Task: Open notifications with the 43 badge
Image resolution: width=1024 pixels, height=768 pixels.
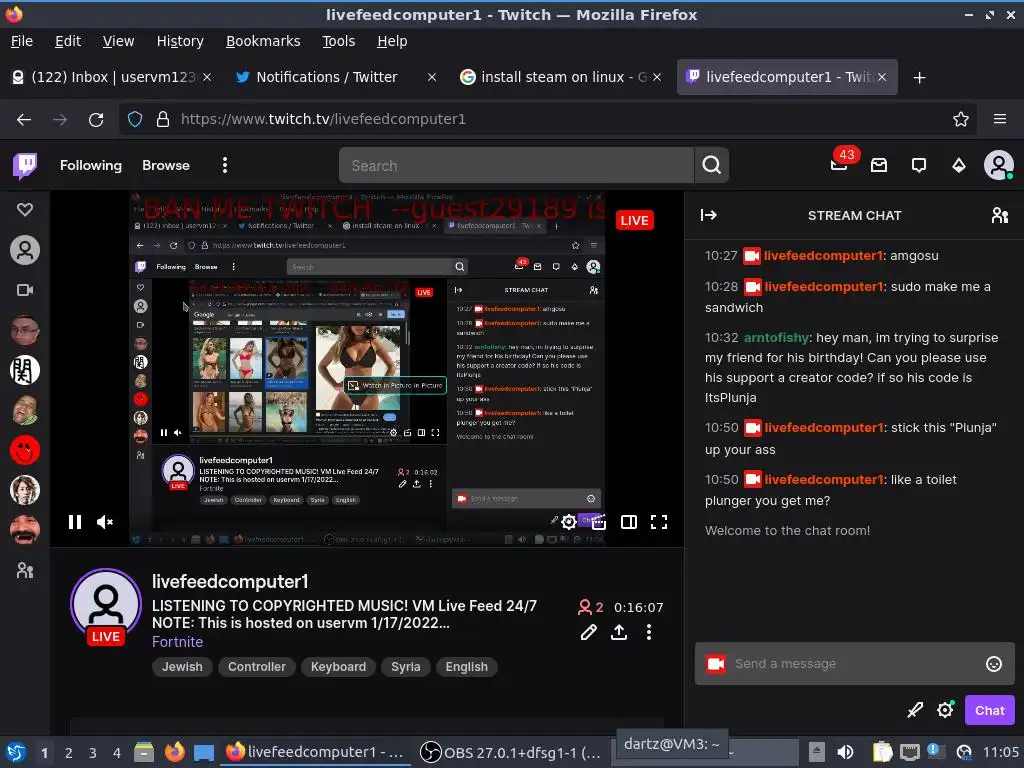Action: tap(840, 164)
